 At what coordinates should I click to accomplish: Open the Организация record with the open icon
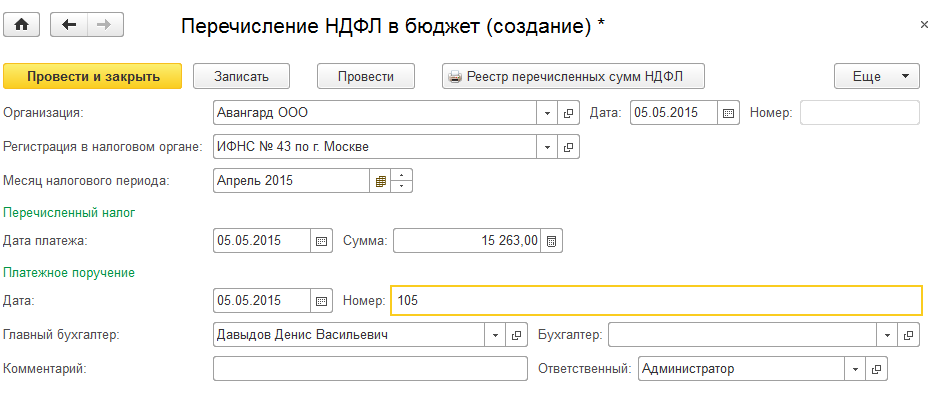pyautogui.click(x=569, y=113)
